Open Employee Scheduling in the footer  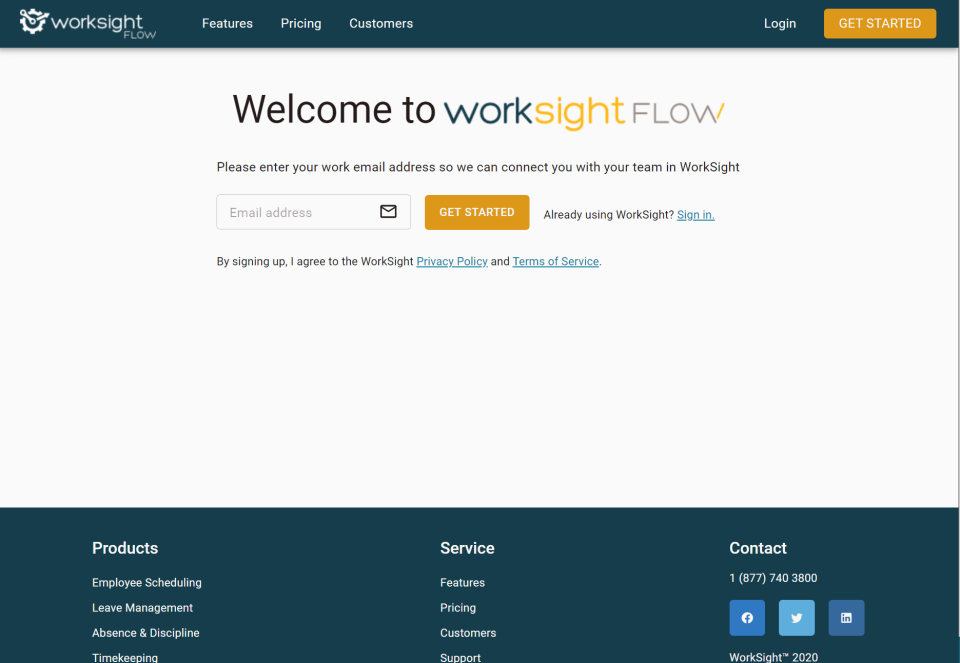click(146, 582)
